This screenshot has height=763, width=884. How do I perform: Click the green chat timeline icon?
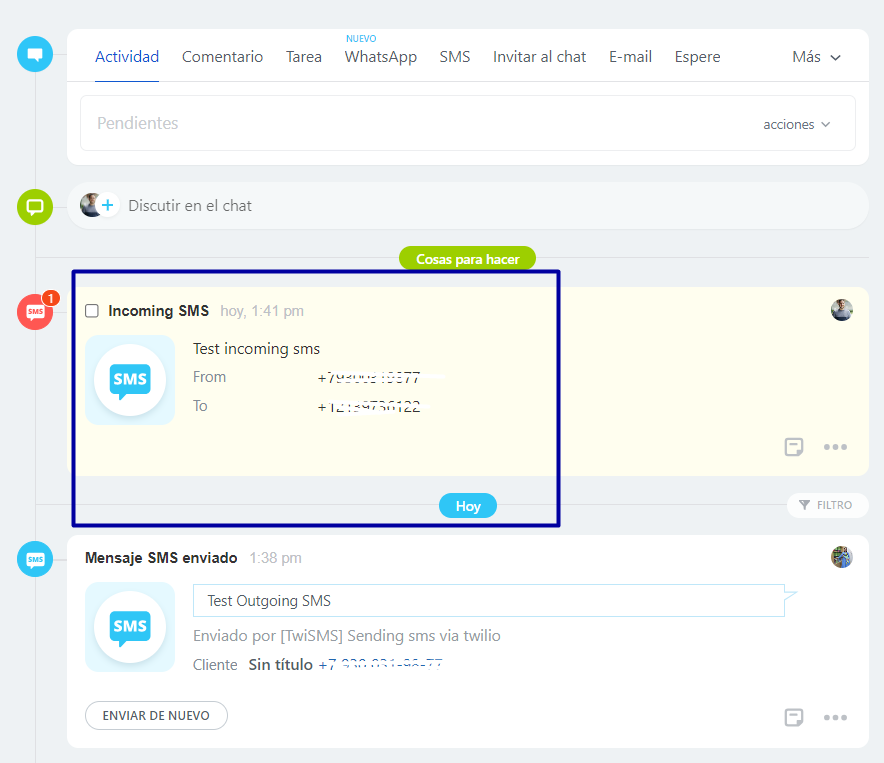click(x=35, y=207)
